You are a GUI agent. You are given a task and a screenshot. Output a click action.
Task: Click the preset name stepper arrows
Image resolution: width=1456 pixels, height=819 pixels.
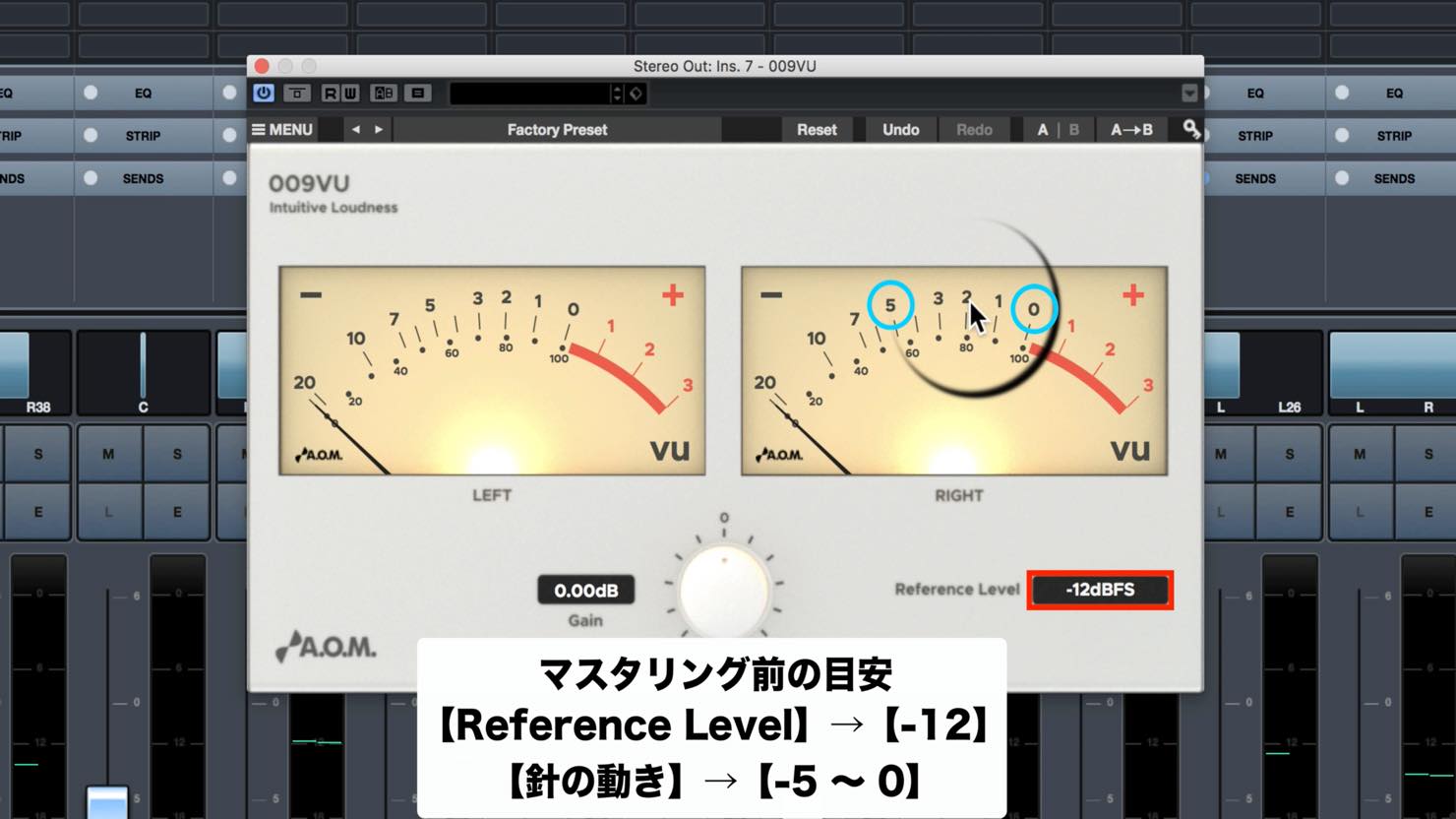617,94
